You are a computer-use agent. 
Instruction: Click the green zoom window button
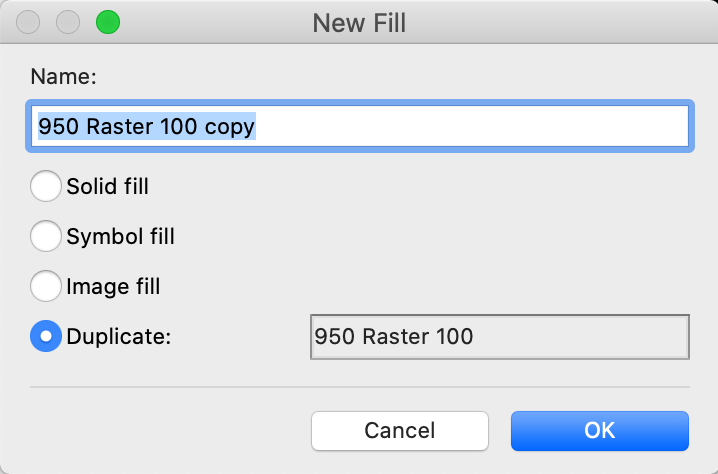pos(108,22)
